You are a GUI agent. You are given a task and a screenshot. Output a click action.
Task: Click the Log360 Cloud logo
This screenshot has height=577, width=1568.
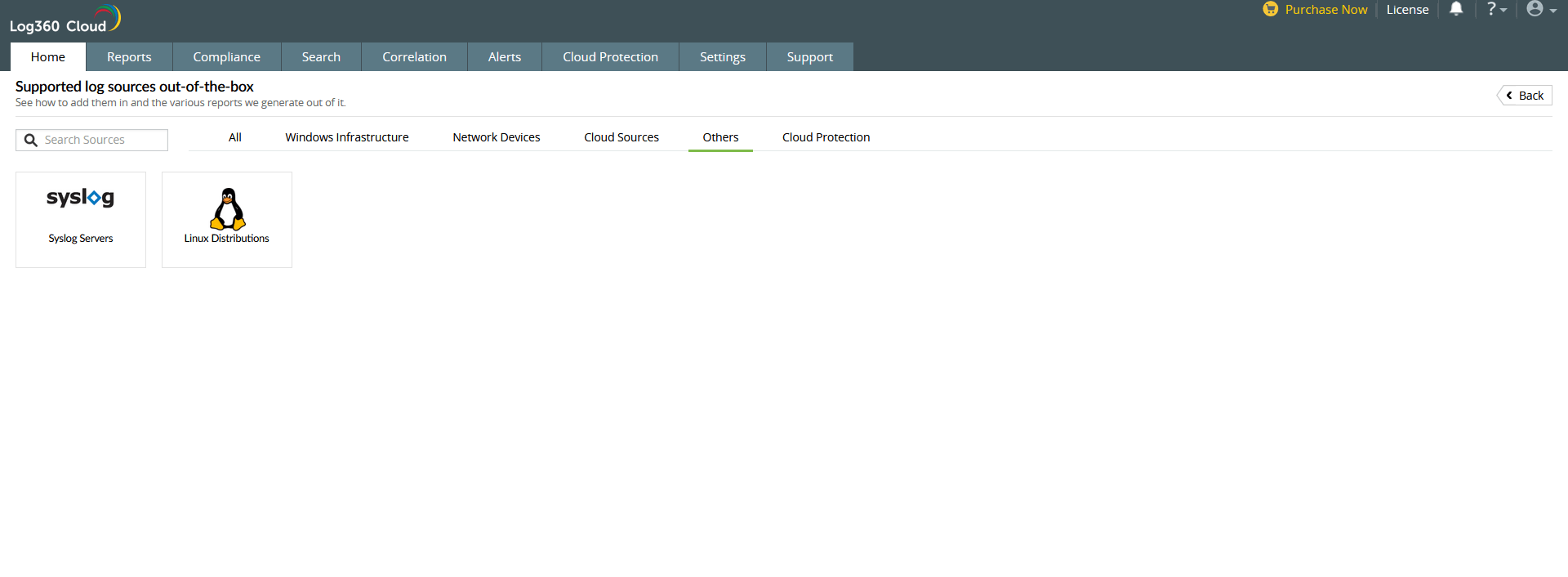64,20
